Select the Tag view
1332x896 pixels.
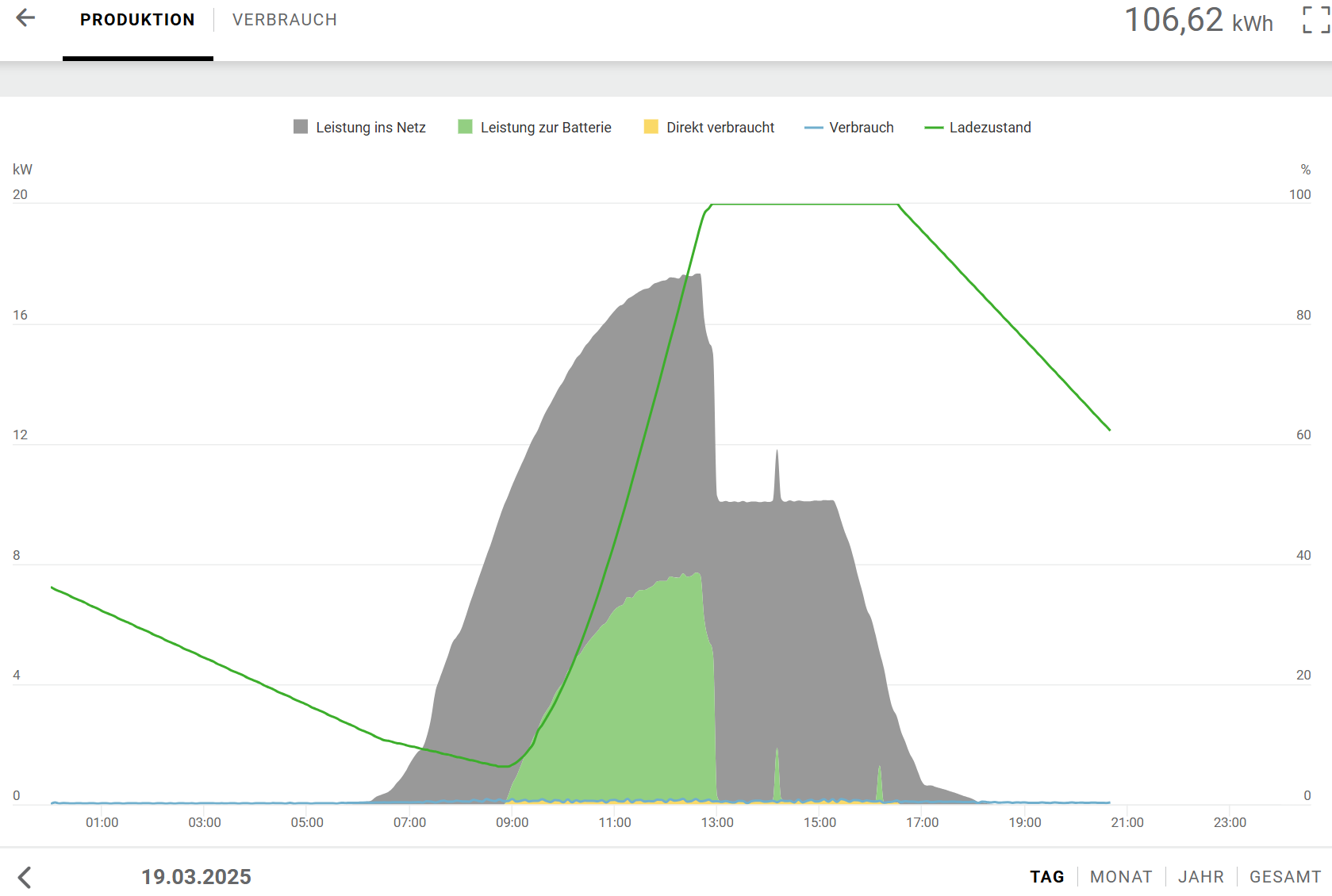pyautogui.click(x=1047, y=877)
